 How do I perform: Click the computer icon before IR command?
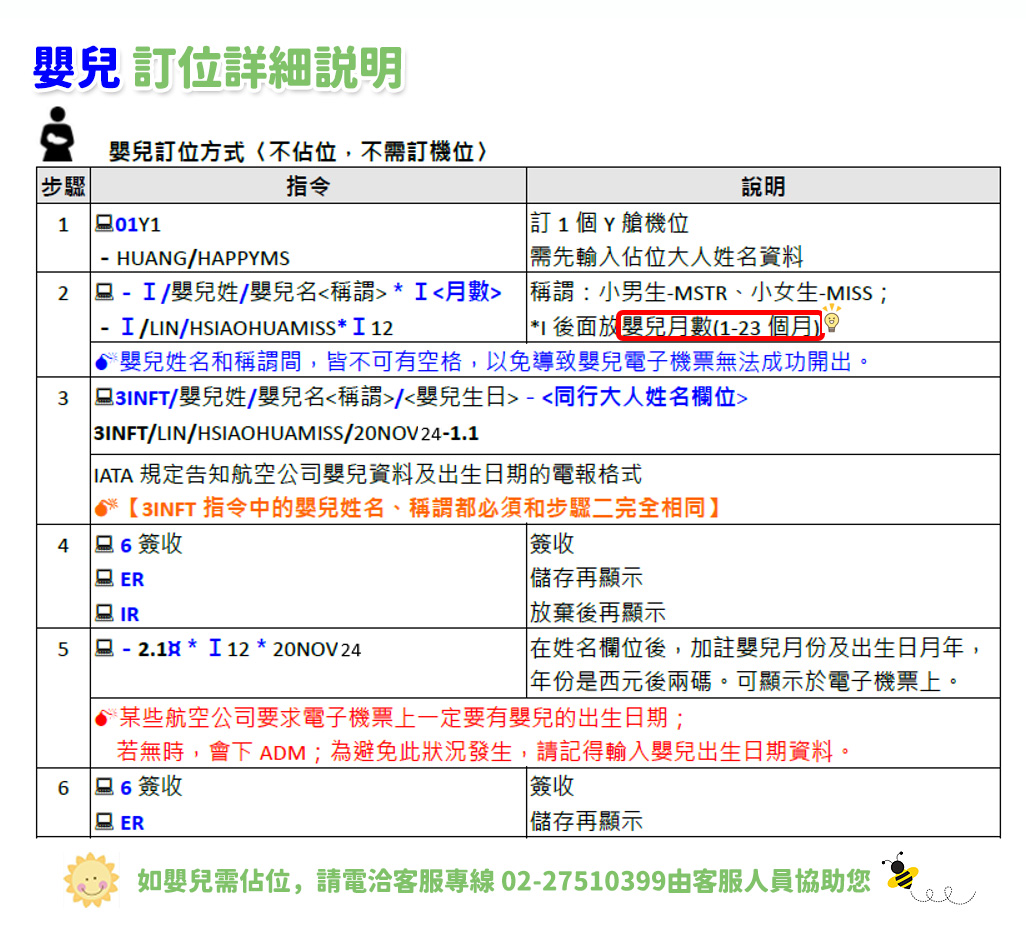point(104,613)
